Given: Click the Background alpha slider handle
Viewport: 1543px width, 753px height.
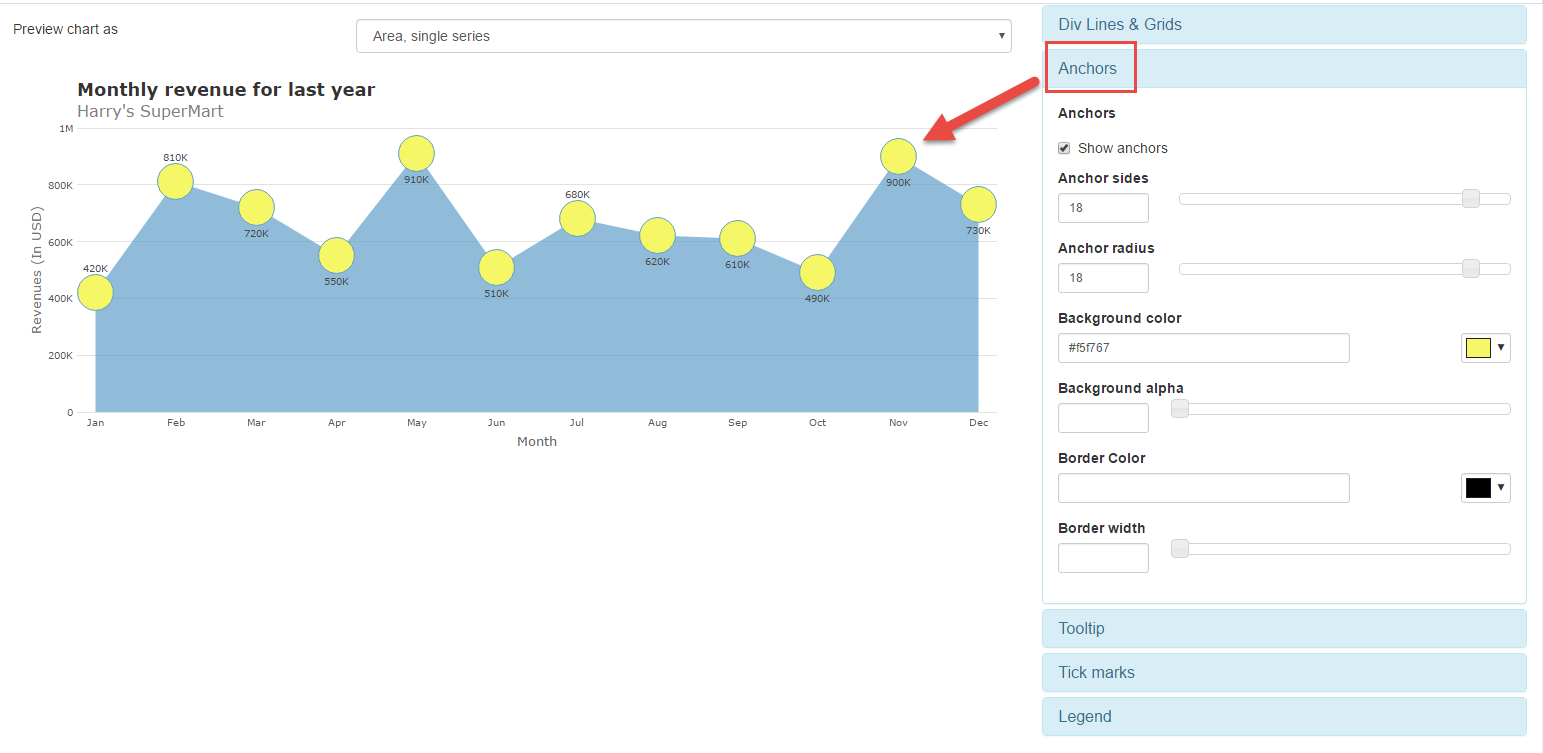Looking at the screenshot, I should pos(1180,408).
